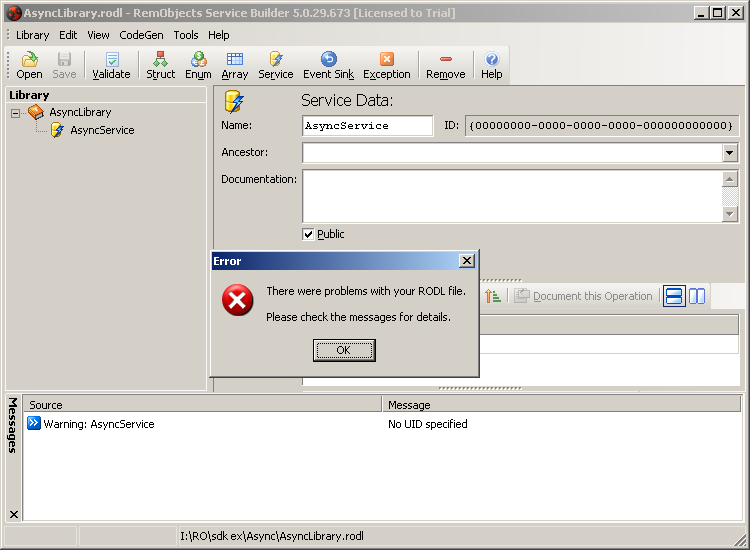Click the service lightning icon beside Service Data
The width and height of the screenshot is (750, 550).
pos(234,102)
